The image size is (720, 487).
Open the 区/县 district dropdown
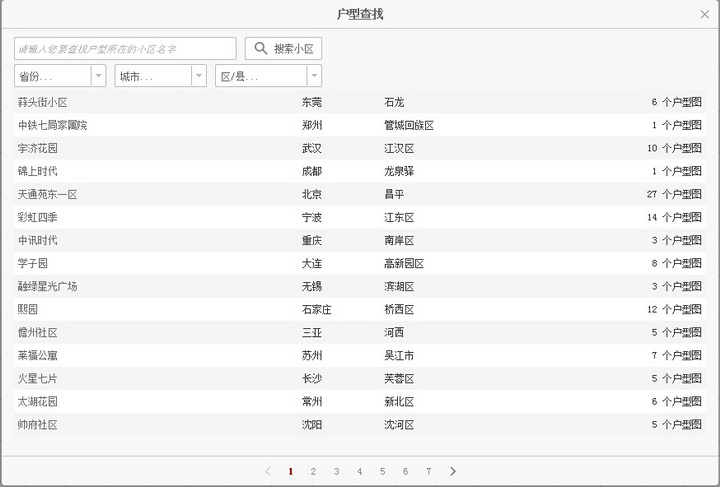point(314,76)
